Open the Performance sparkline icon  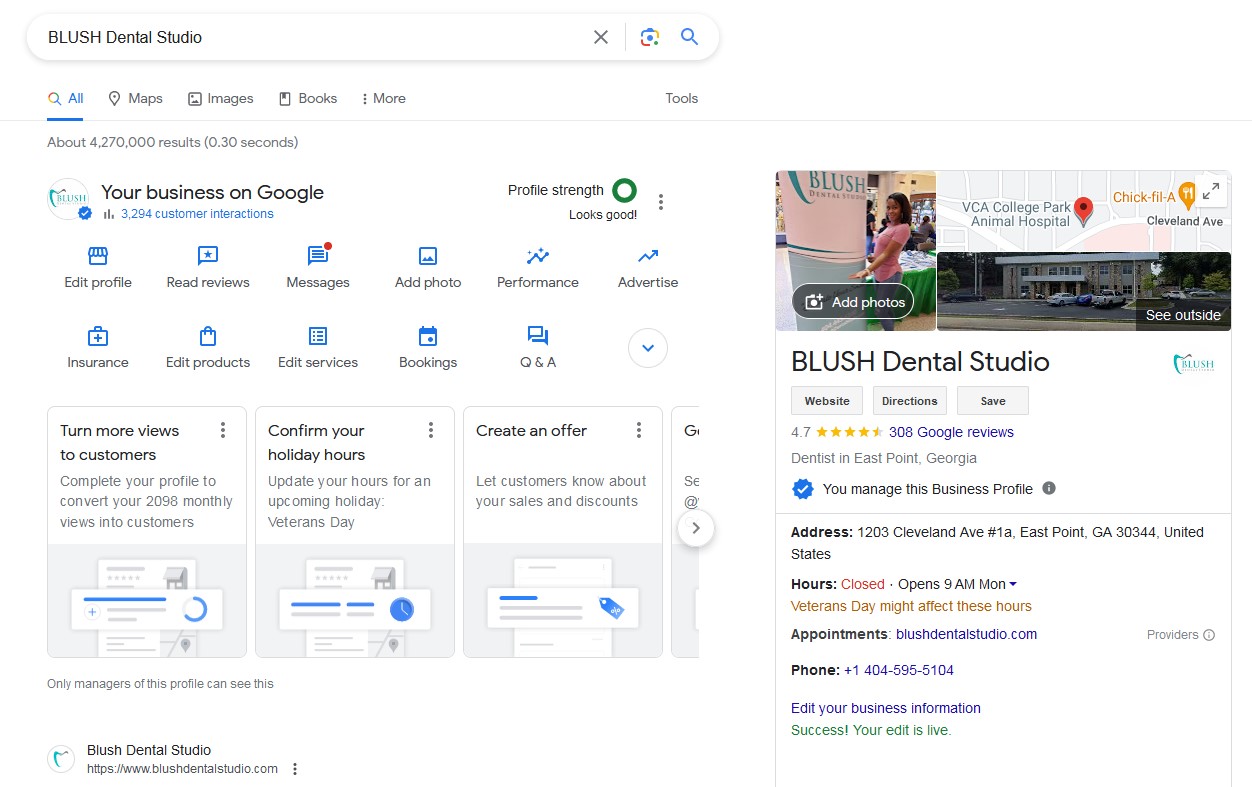click(538, 256)
